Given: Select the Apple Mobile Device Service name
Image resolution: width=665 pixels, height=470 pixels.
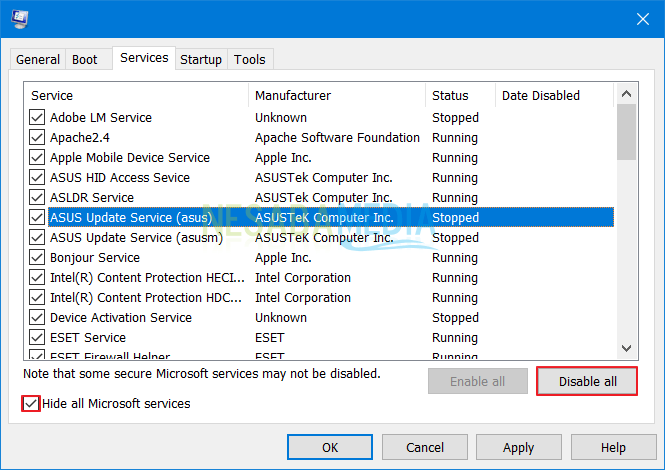Looking at the screenshot, I should coord(130,157).
